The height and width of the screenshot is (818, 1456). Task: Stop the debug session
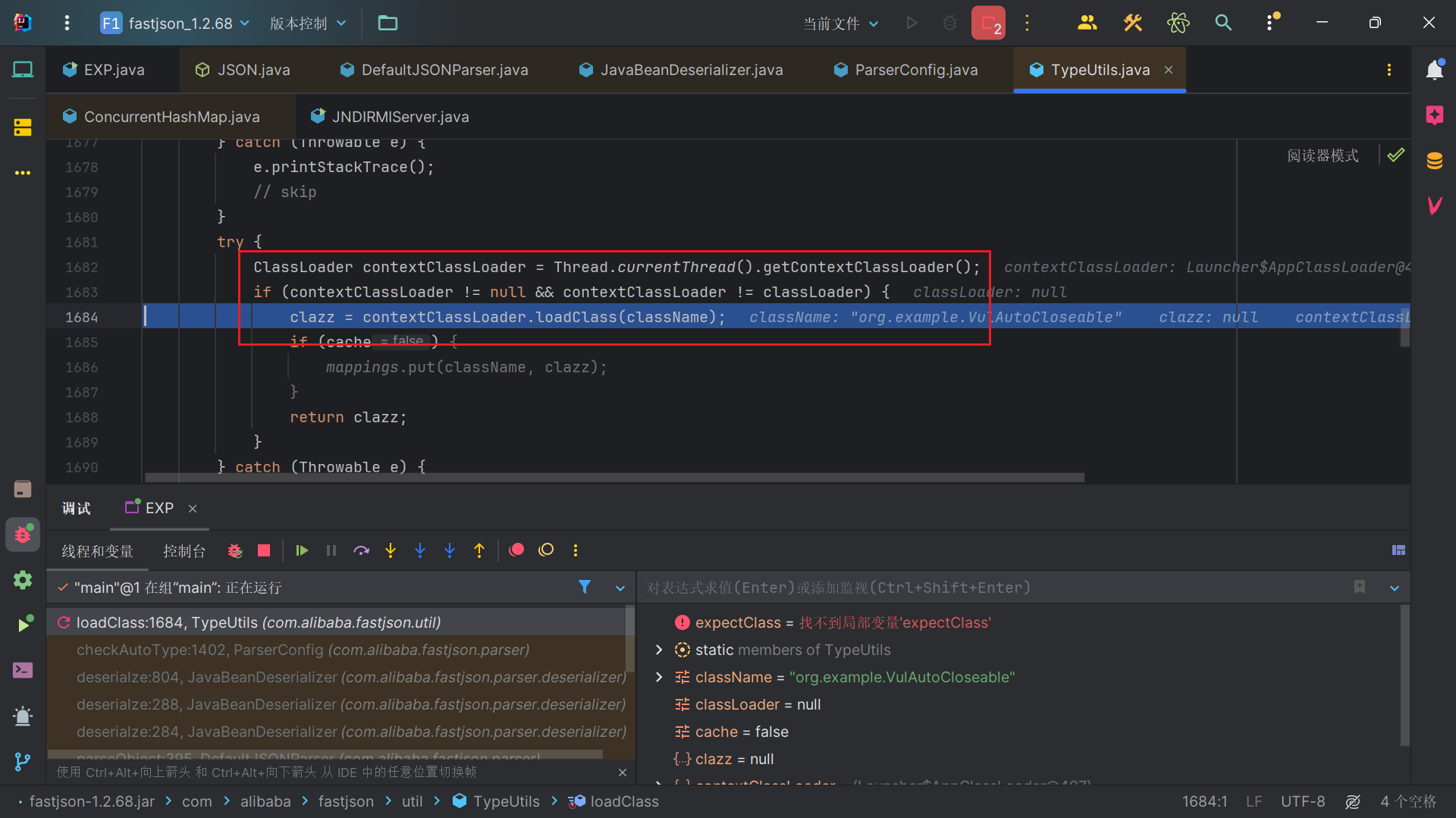264,550
